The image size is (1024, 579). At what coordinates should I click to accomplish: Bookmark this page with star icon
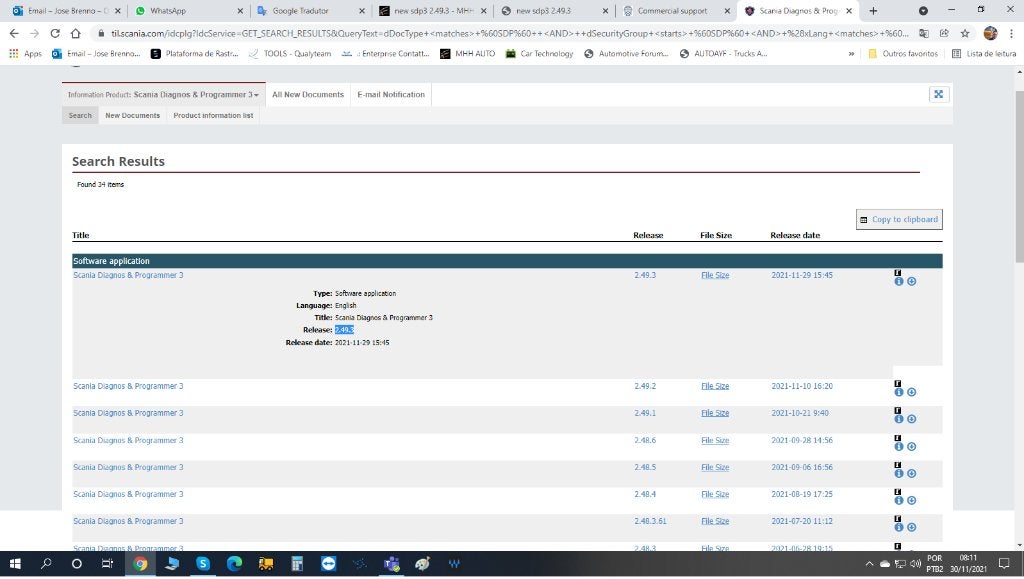pos(965,33)
